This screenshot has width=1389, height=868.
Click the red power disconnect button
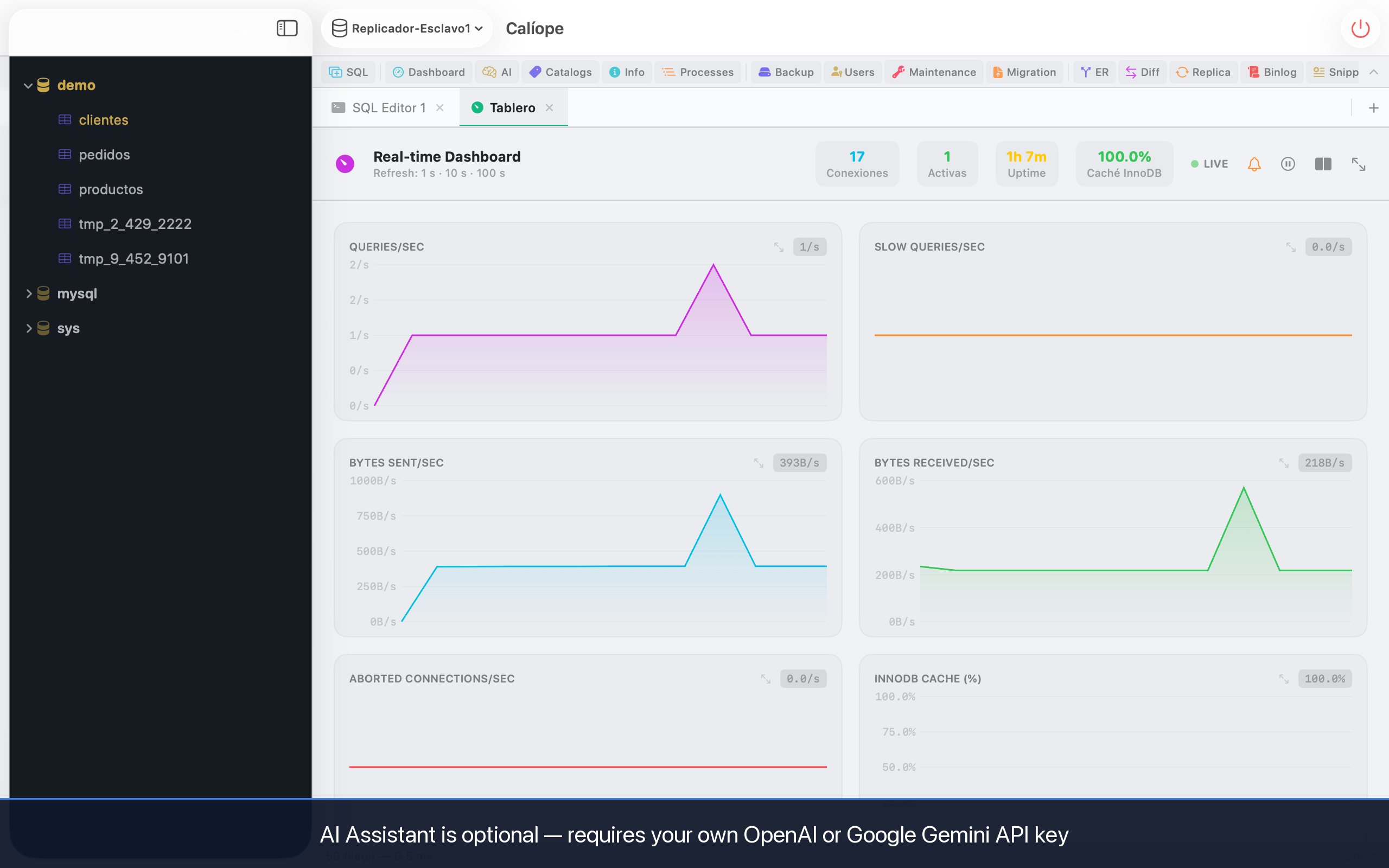[x=1360, y=28]
